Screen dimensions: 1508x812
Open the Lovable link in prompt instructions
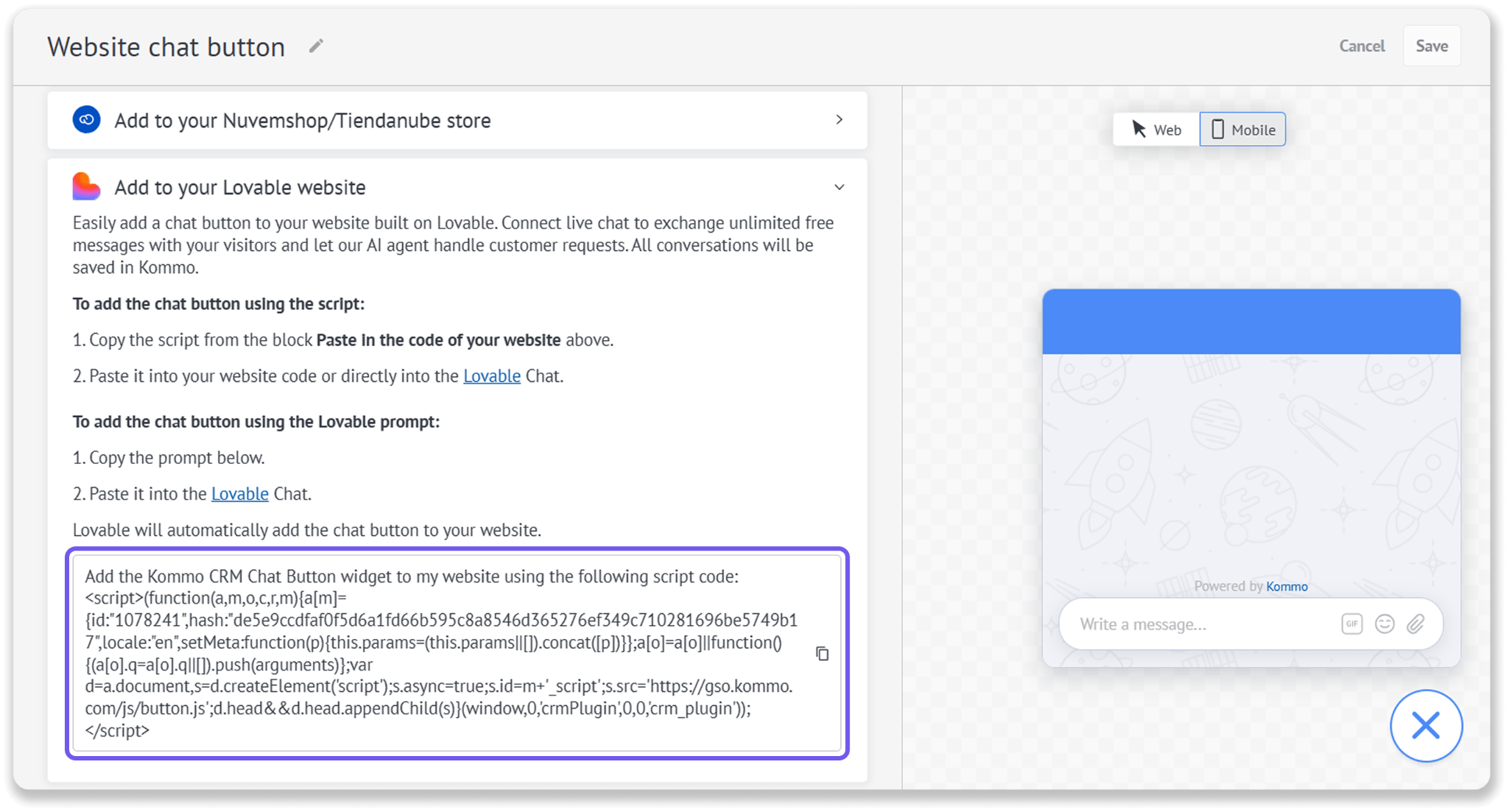coord(240,494)
